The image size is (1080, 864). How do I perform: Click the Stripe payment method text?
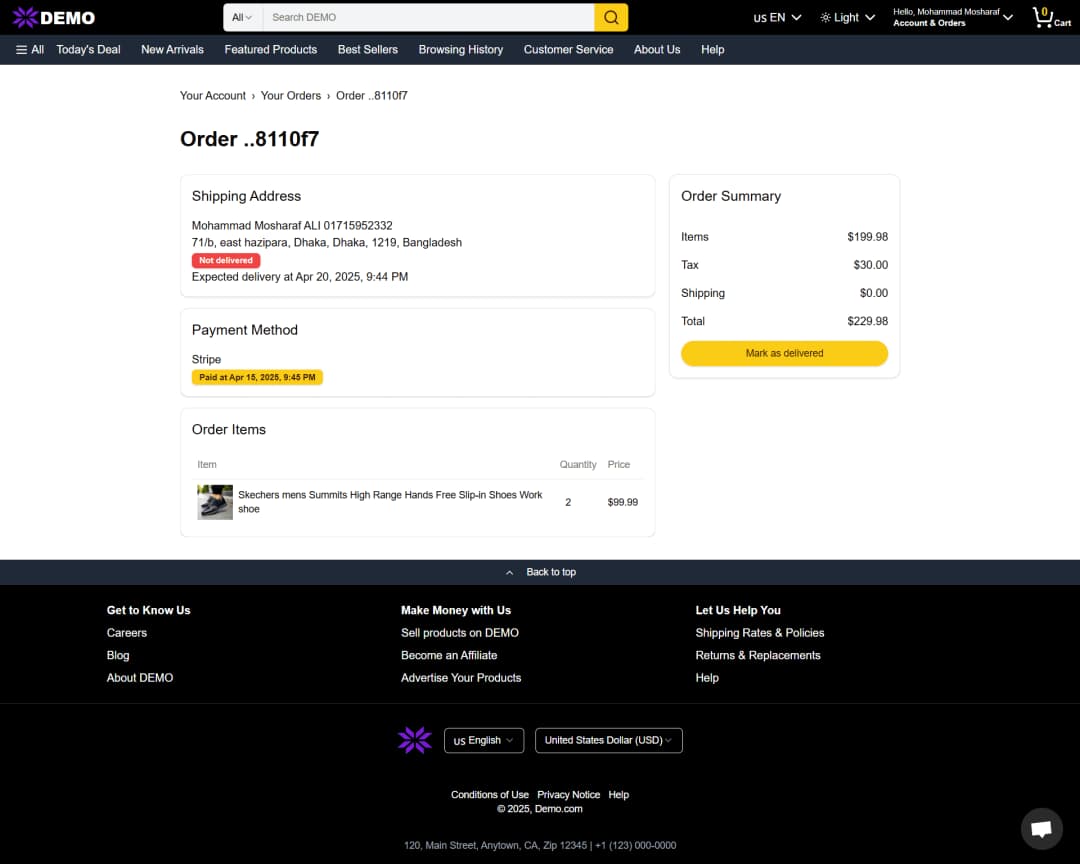[x=206, y=360]
